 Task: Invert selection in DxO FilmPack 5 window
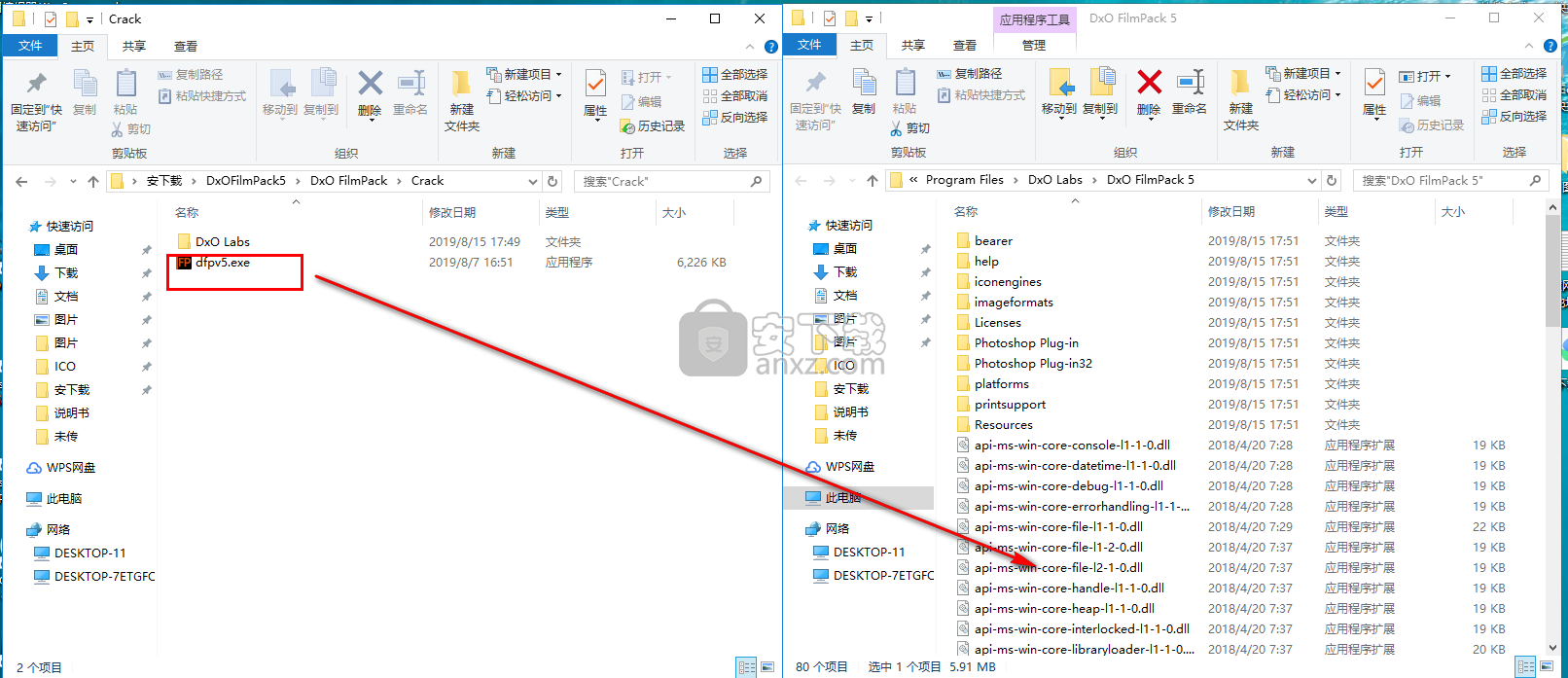point(1514,116)
